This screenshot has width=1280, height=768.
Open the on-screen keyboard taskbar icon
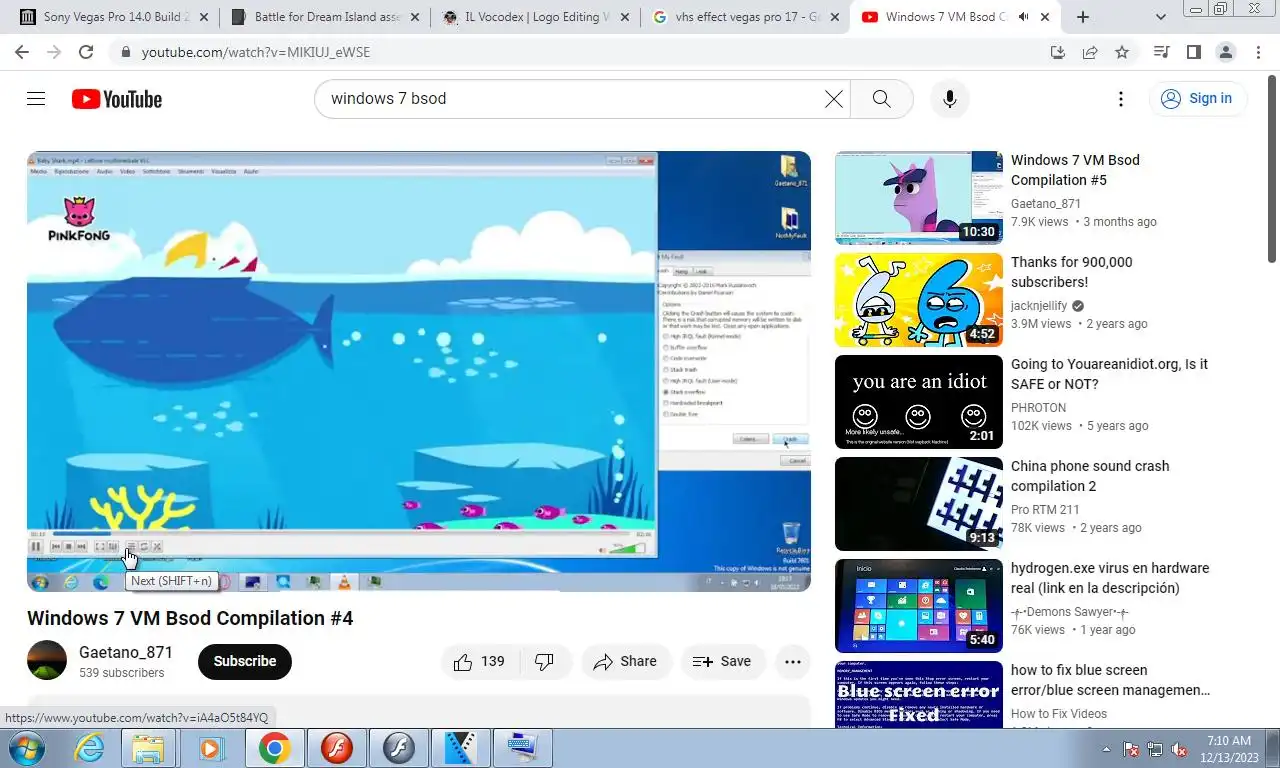pos(521,748)
